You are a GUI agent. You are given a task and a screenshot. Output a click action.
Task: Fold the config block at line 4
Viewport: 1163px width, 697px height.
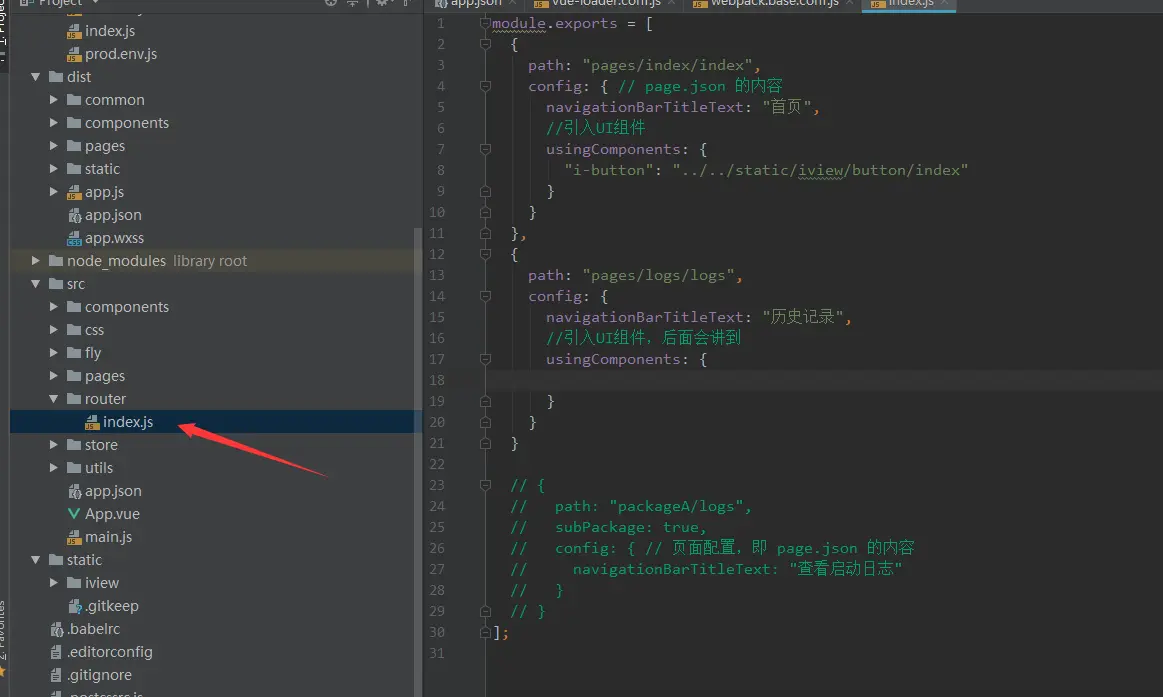[485, 86]
